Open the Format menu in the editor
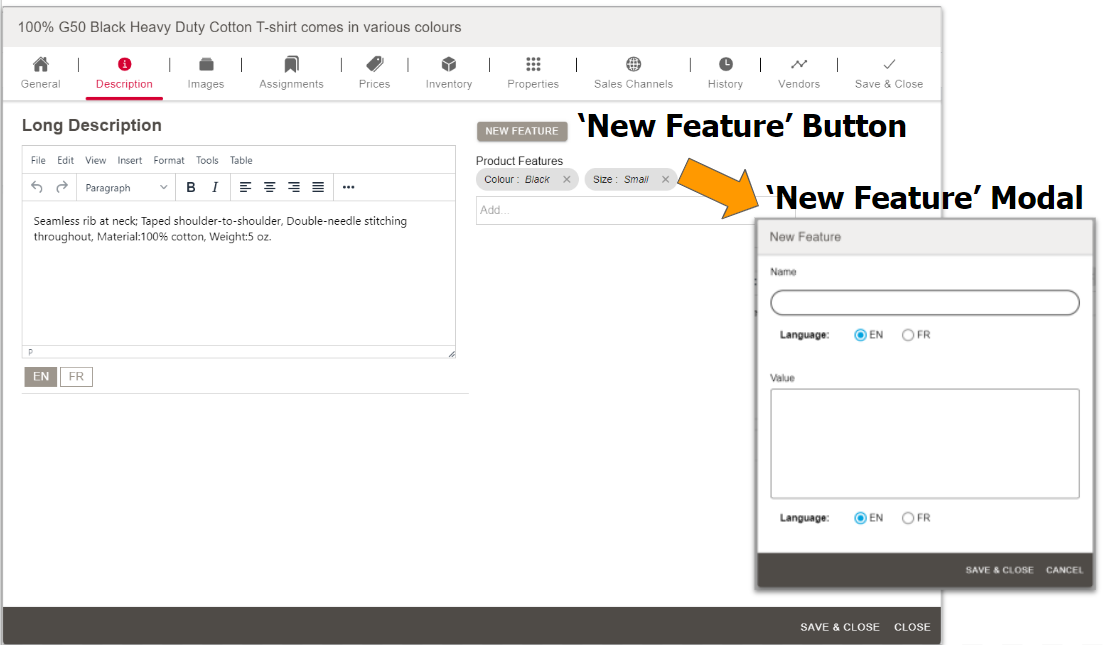 (x=168, y=160)
